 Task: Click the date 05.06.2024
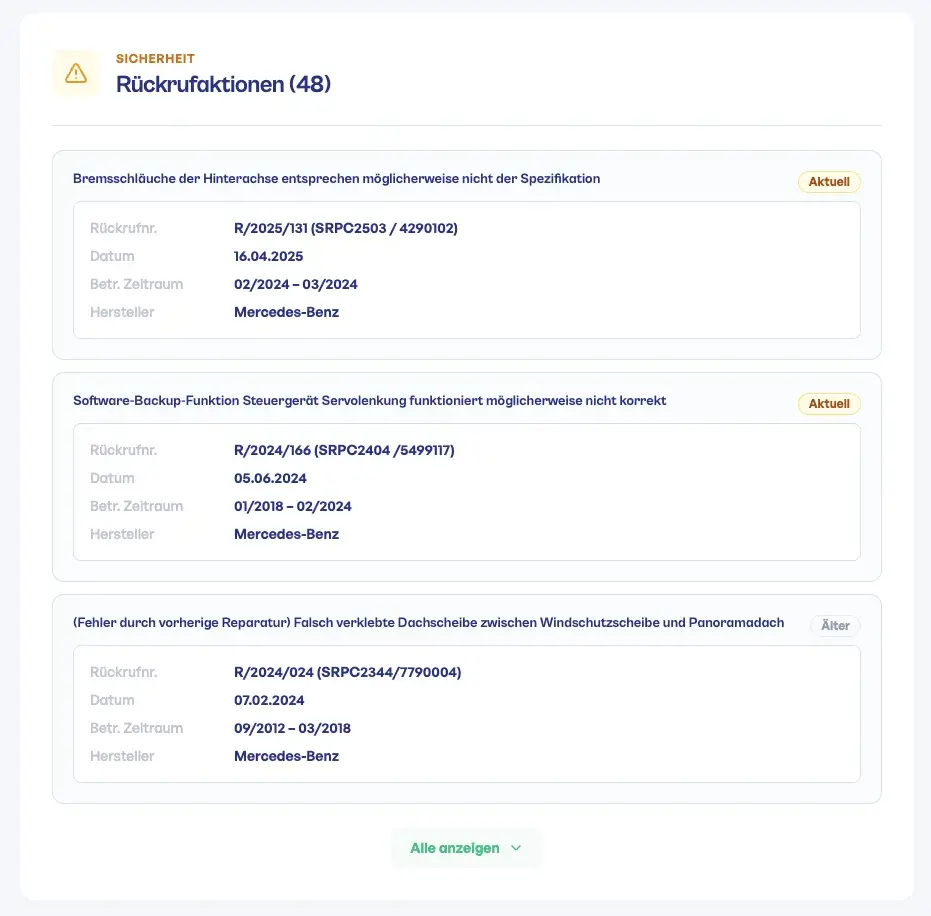tap(270, 478)
